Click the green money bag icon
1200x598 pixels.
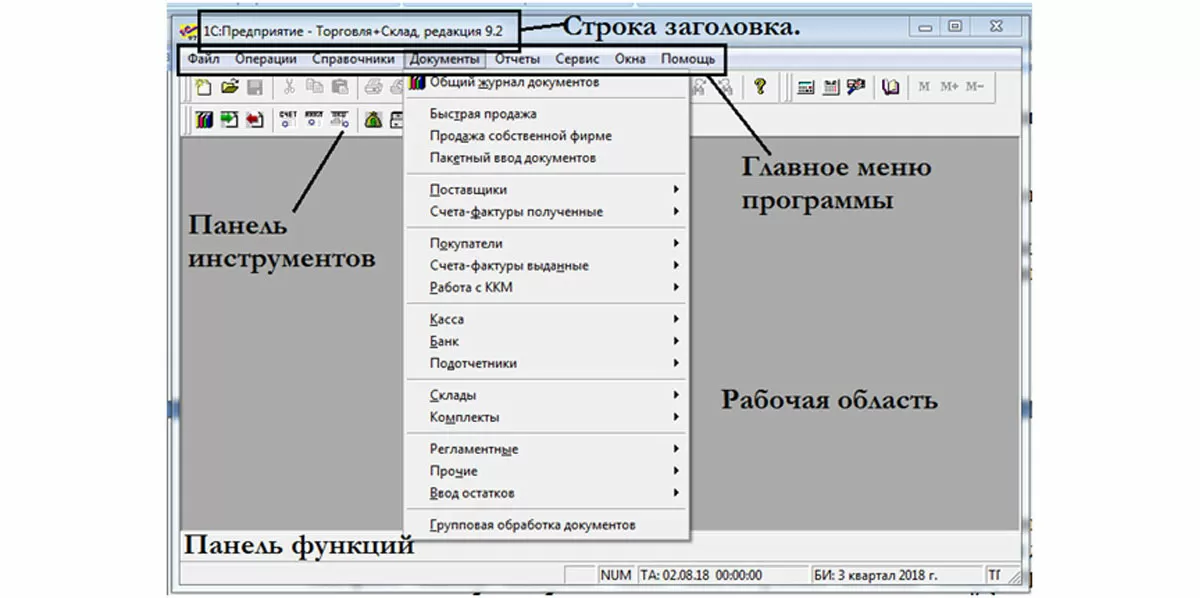click(x=373, y=119)
